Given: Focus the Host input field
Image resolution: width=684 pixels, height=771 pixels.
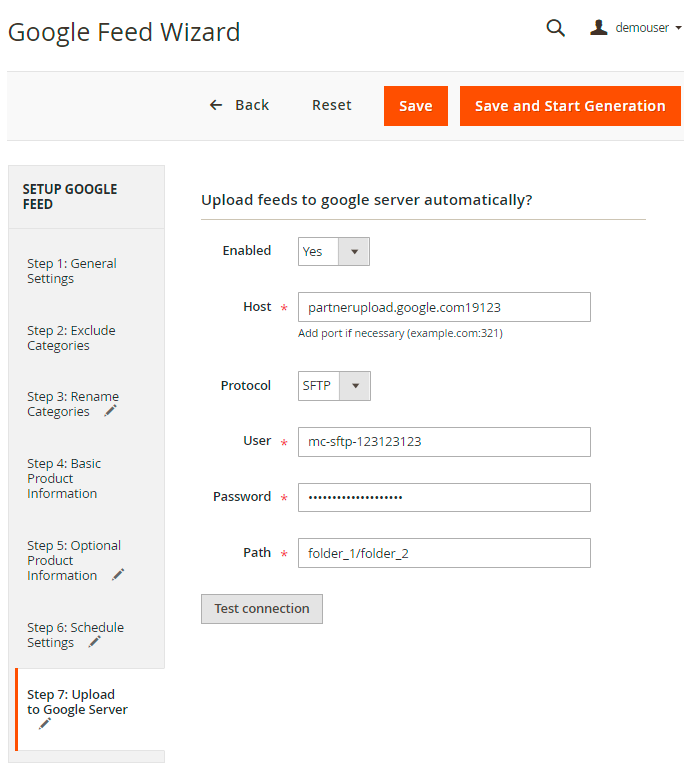Looking at the screenshot, I should [444, 307].
